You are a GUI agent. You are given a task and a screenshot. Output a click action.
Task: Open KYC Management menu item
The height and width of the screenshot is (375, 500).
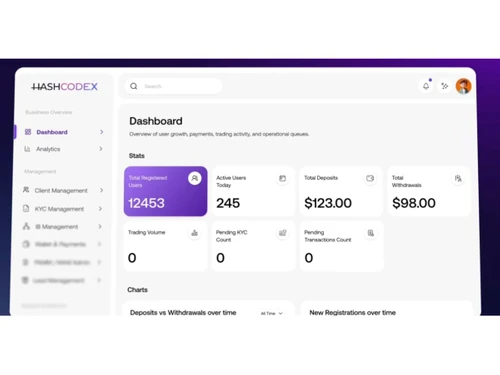coord(63,209)
